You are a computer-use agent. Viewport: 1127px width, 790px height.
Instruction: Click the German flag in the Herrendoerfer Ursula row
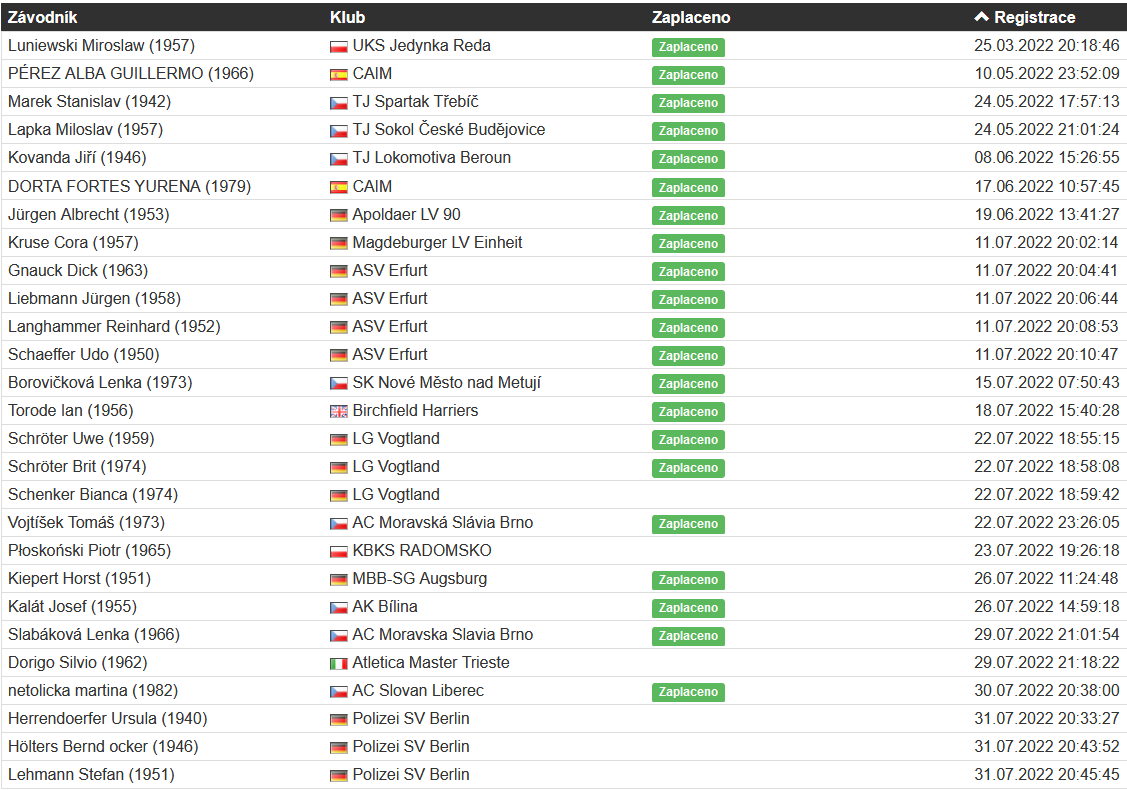(x=339, y=721)
